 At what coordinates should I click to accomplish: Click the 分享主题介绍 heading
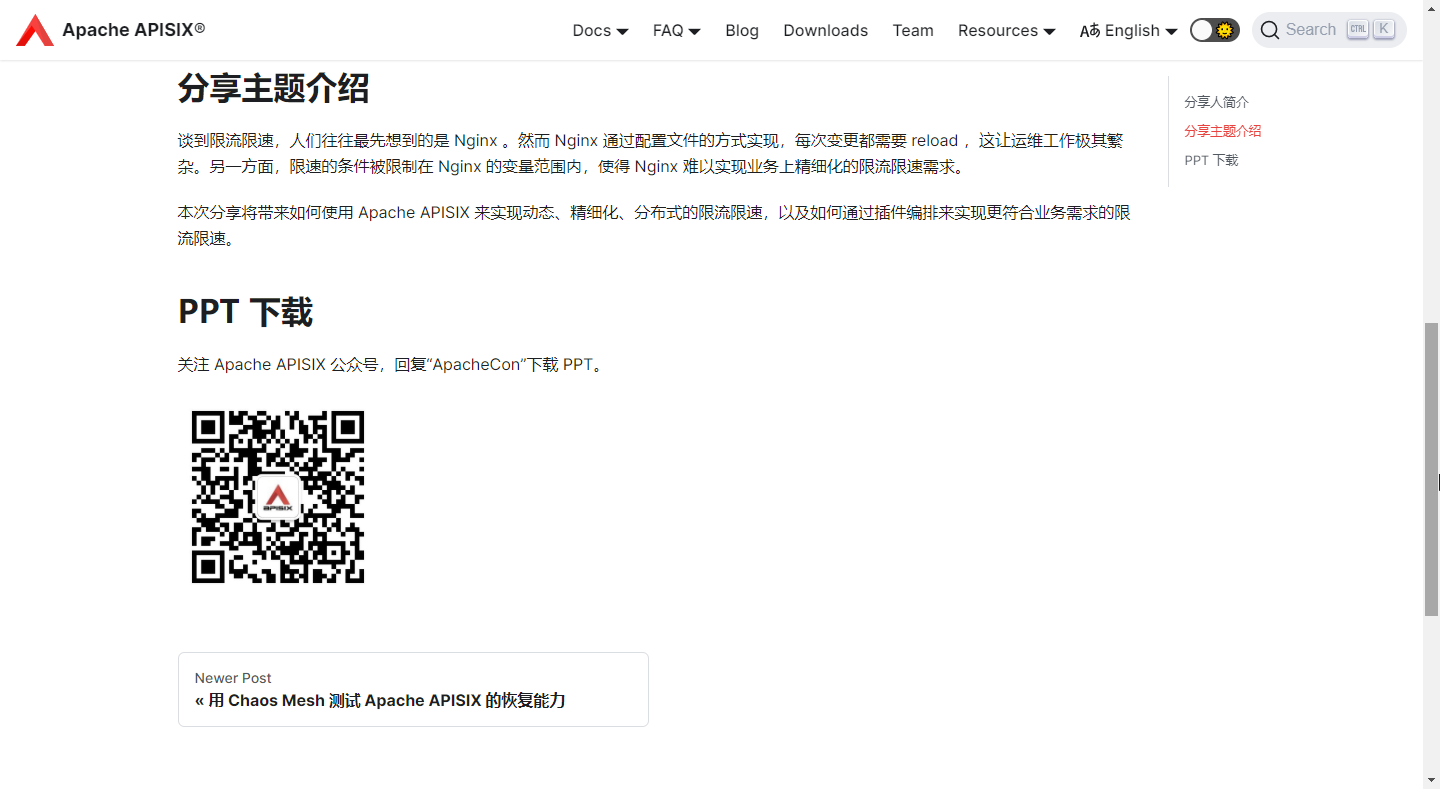(x=273, y=88)
